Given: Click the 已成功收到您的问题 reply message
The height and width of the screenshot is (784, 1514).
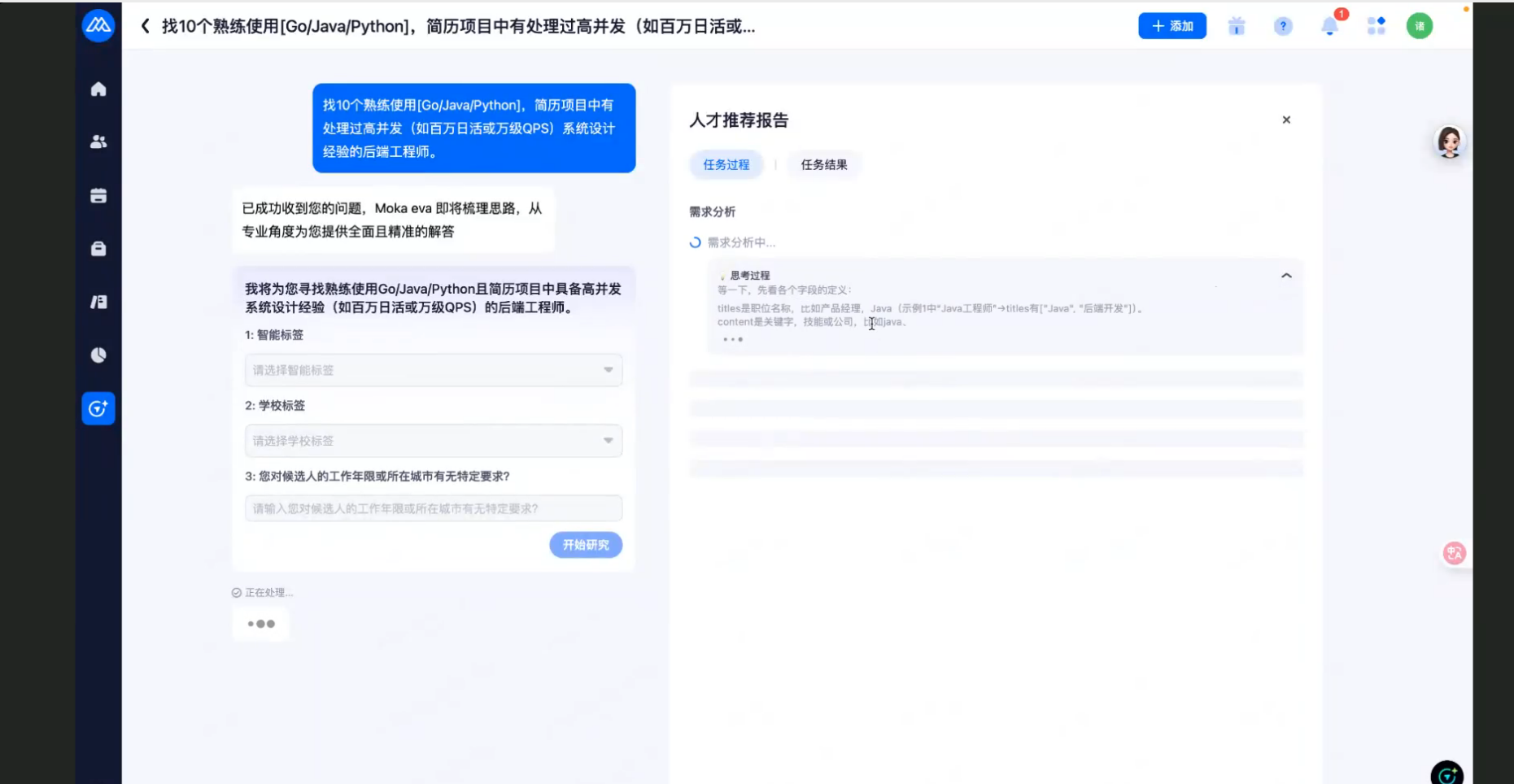Looking at the screenshot, I should pos(394,220).
